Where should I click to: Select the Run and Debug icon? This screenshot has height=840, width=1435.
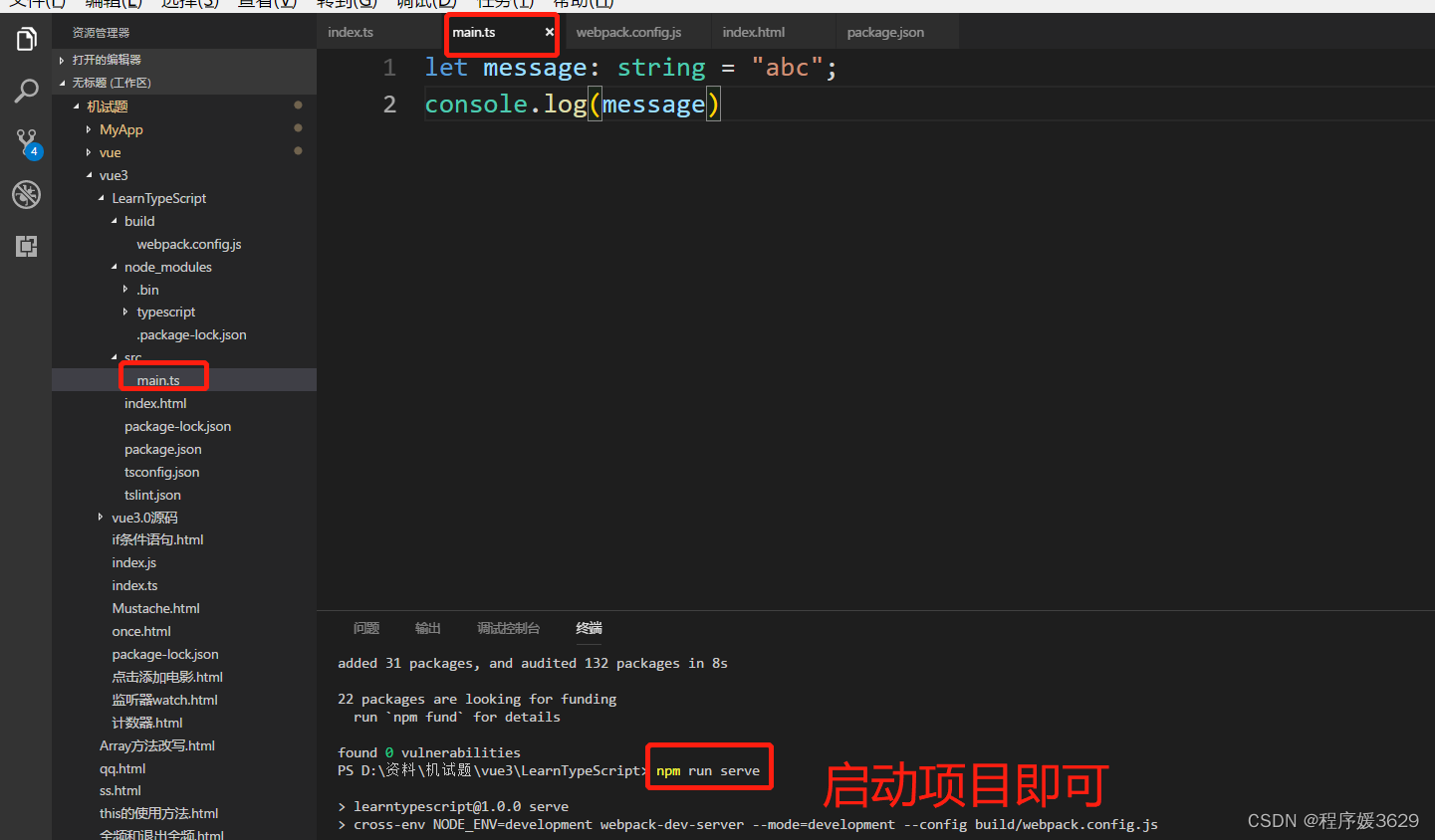(x=26, y=194)
